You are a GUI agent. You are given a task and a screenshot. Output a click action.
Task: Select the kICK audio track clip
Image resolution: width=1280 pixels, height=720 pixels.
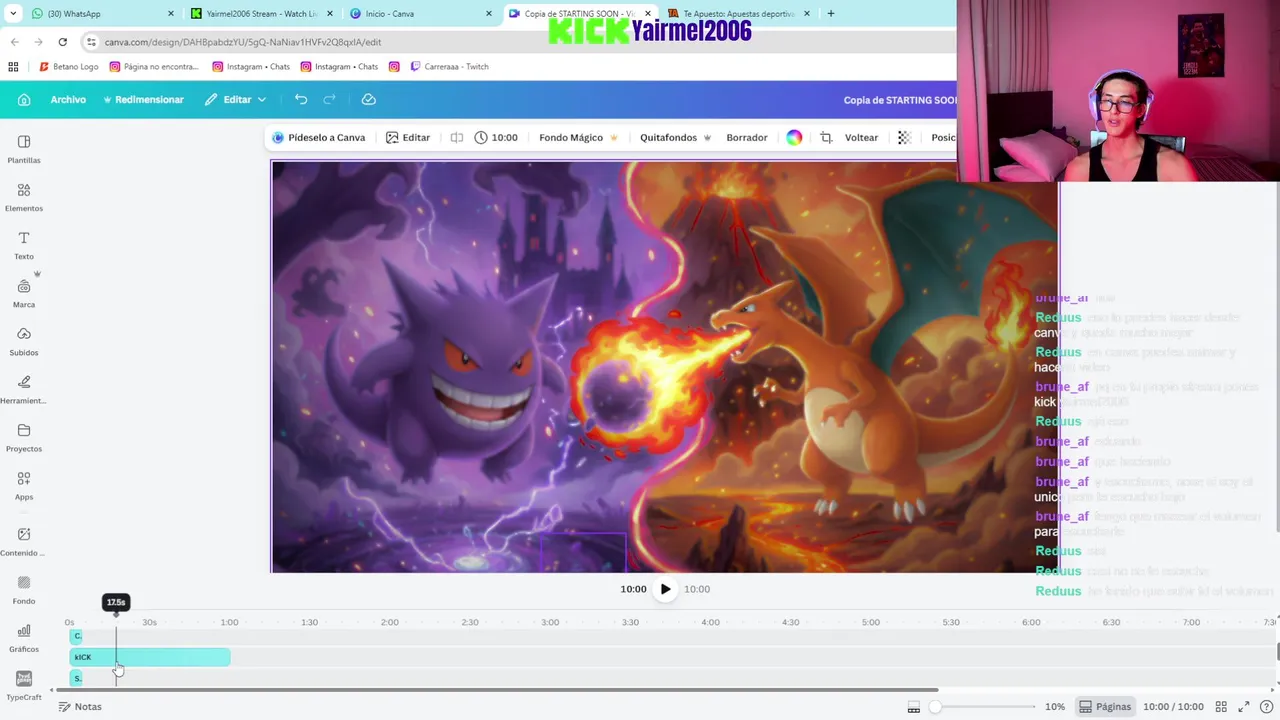tap(150, 657)
